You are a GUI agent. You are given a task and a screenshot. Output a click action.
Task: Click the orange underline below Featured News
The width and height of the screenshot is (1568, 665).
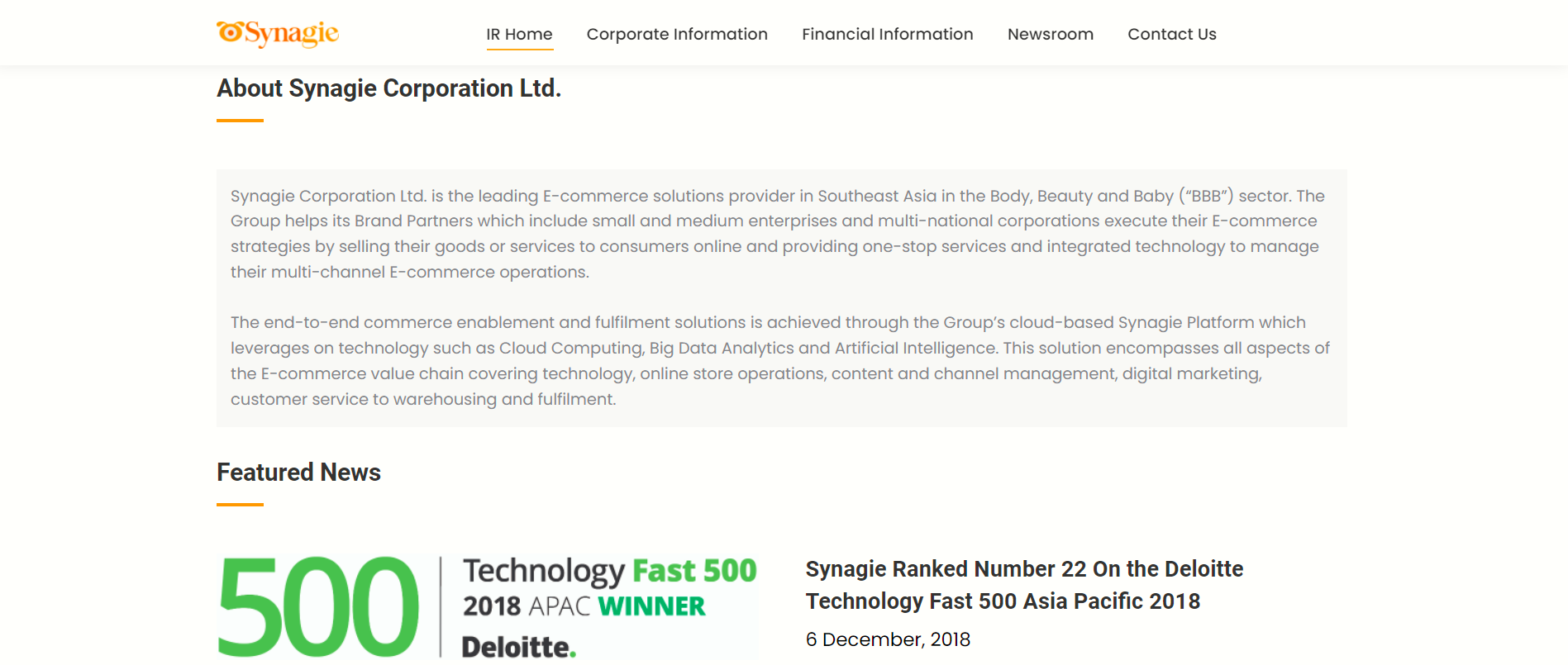pos(240,504)
